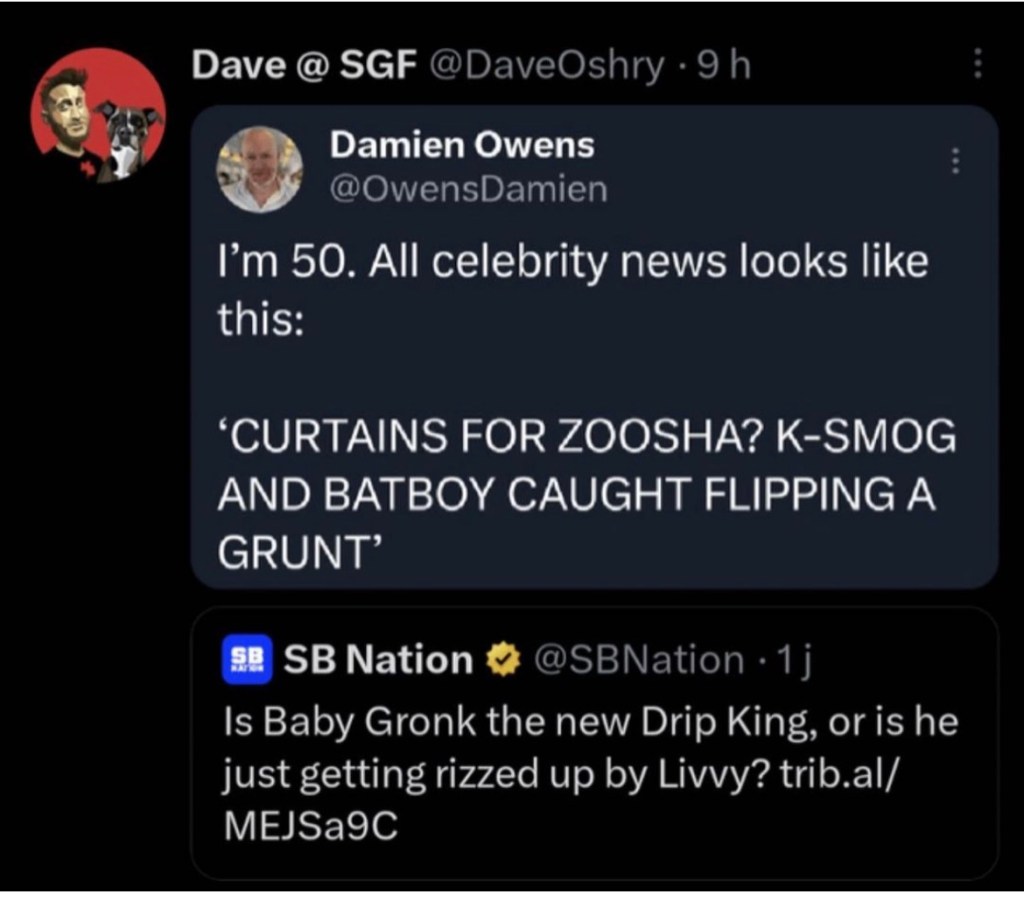Open three-dot menu on Damien Owens card

pos(955,161)
